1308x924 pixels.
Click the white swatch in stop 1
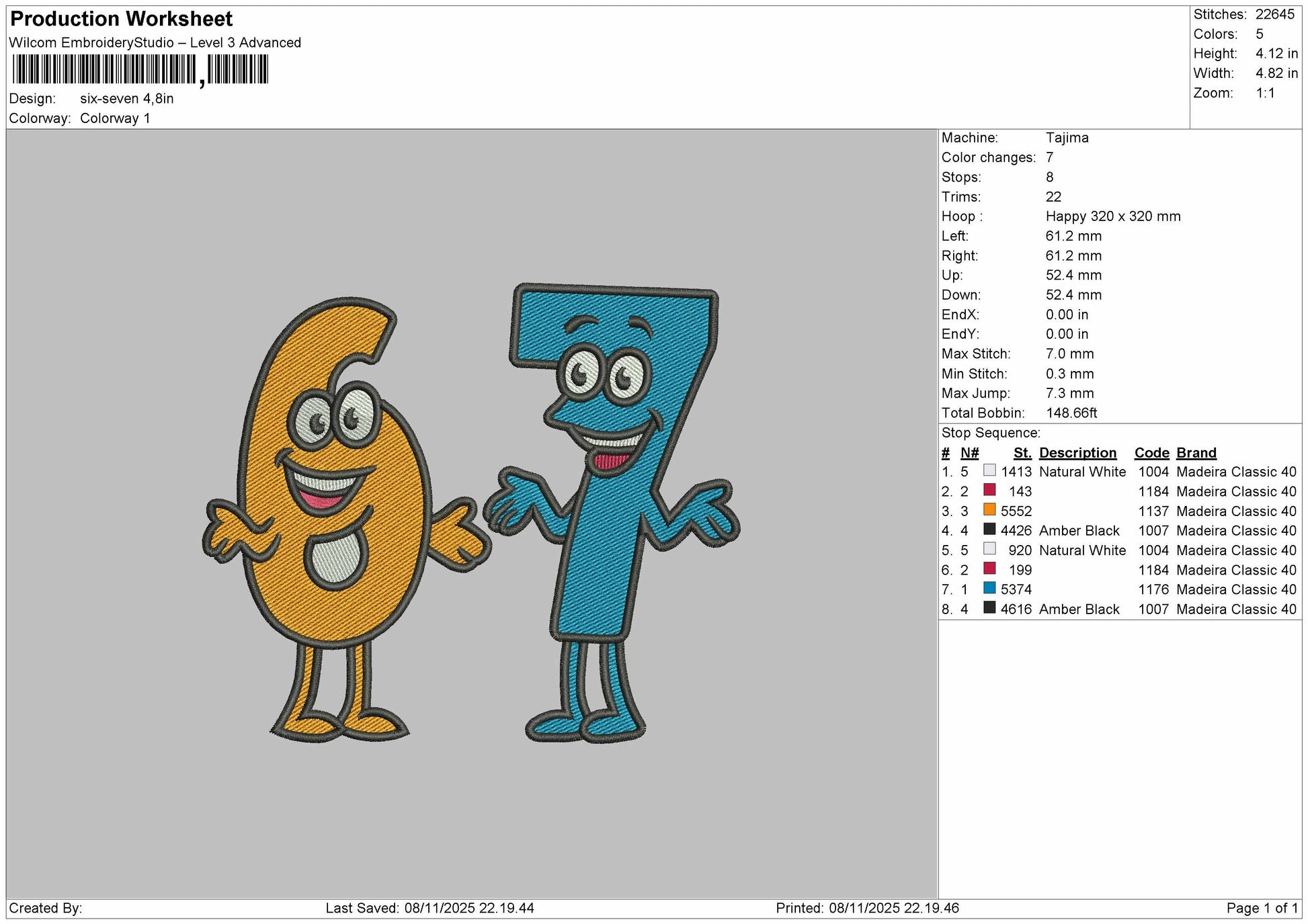[x=989, y=470]
